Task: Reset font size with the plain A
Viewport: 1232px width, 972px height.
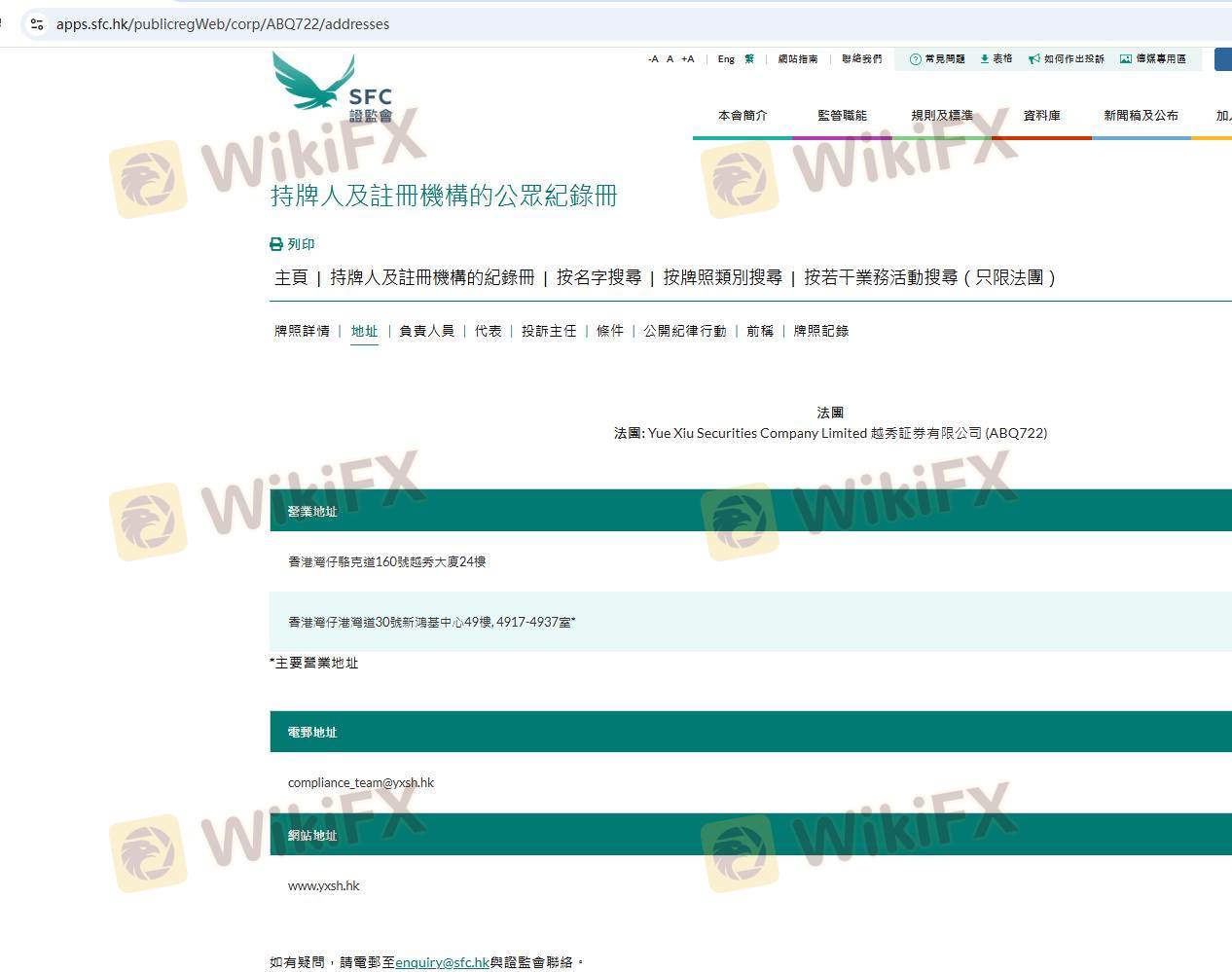Action: click(670, 59)
